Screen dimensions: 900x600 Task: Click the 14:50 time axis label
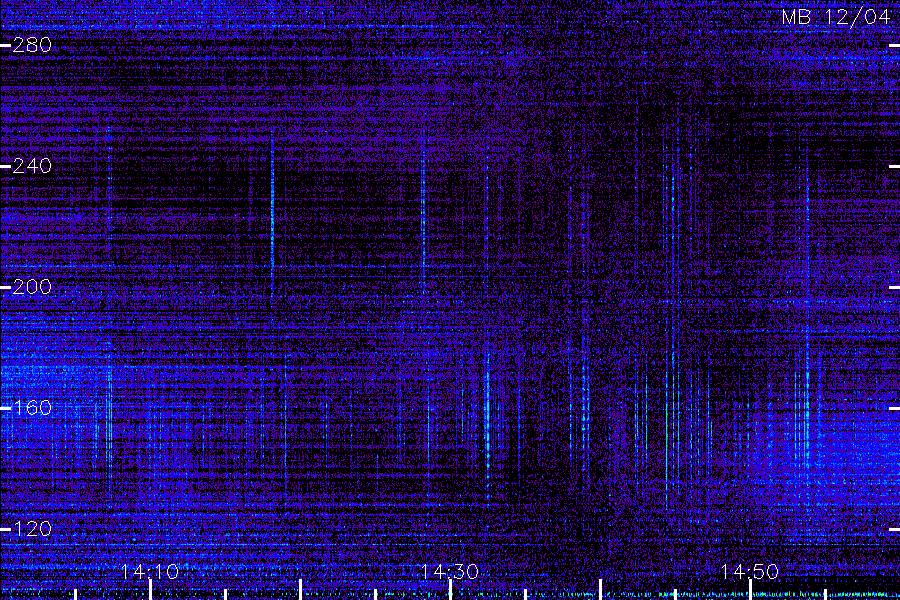pyautogui.click(x=750, y=571)
